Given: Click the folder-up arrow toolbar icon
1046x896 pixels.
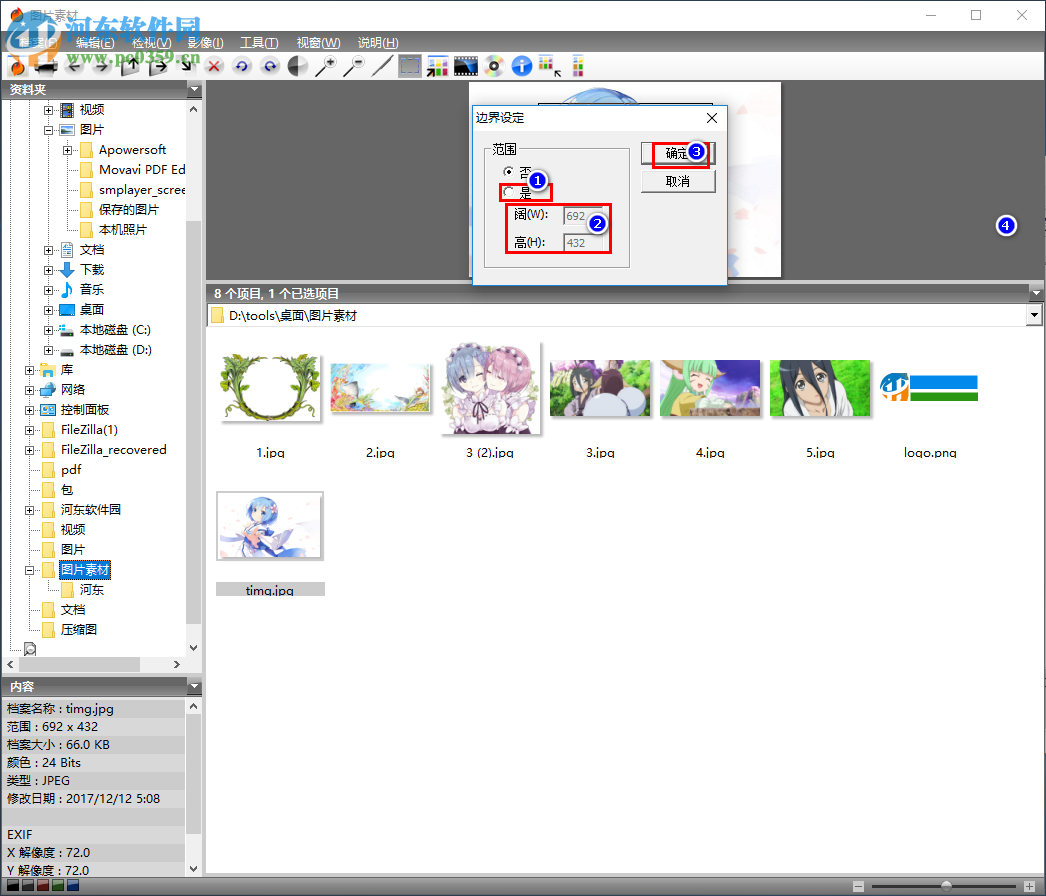Looking at the screenshot, I should click(x=130, y=66).
